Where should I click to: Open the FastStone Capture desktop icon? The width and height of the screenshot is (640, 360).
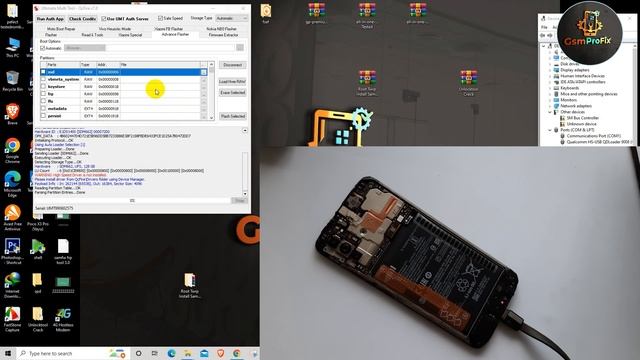pos(12,318)
